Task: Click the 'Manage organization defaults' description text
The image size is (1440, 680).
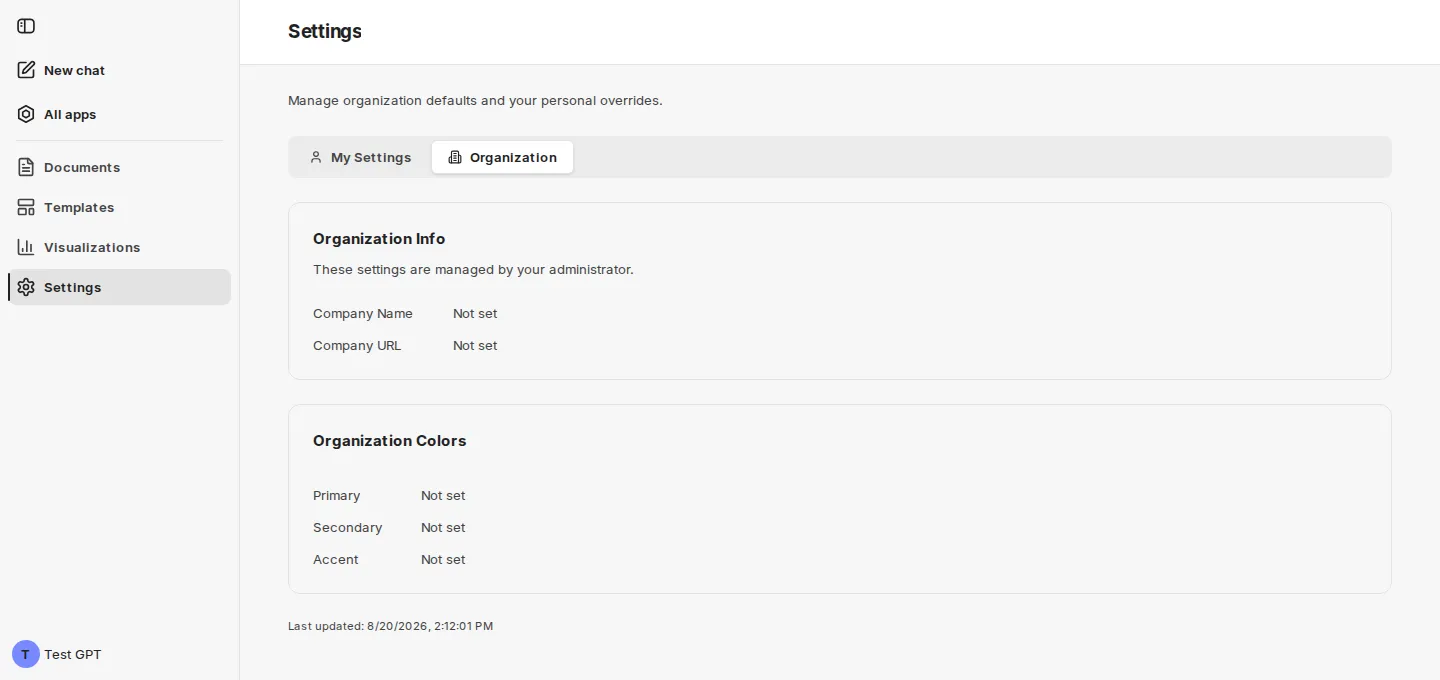Action: tap(475, 100)
